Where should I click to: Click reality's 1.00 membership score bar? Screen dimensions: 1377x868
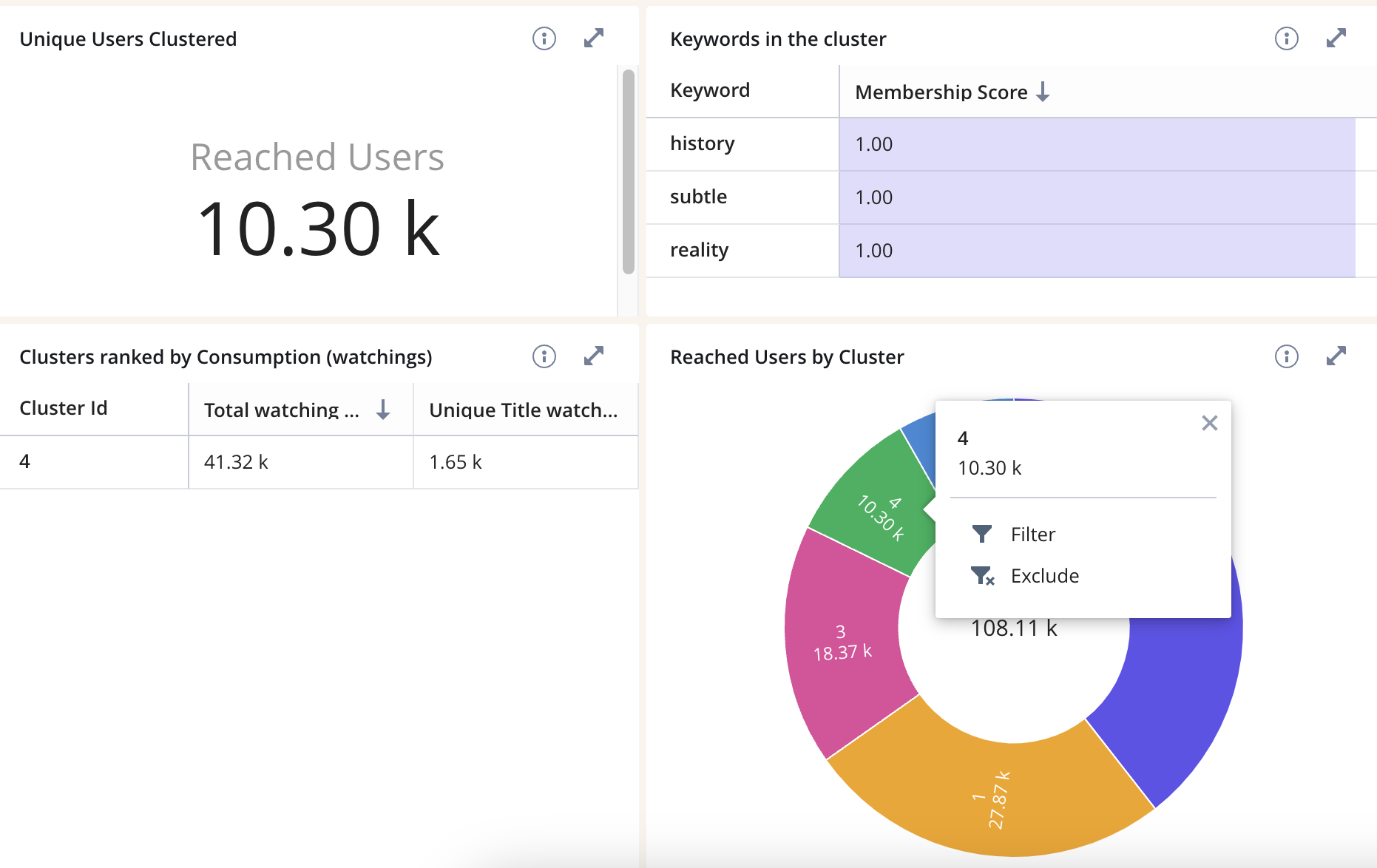(x=1097, y=251)
